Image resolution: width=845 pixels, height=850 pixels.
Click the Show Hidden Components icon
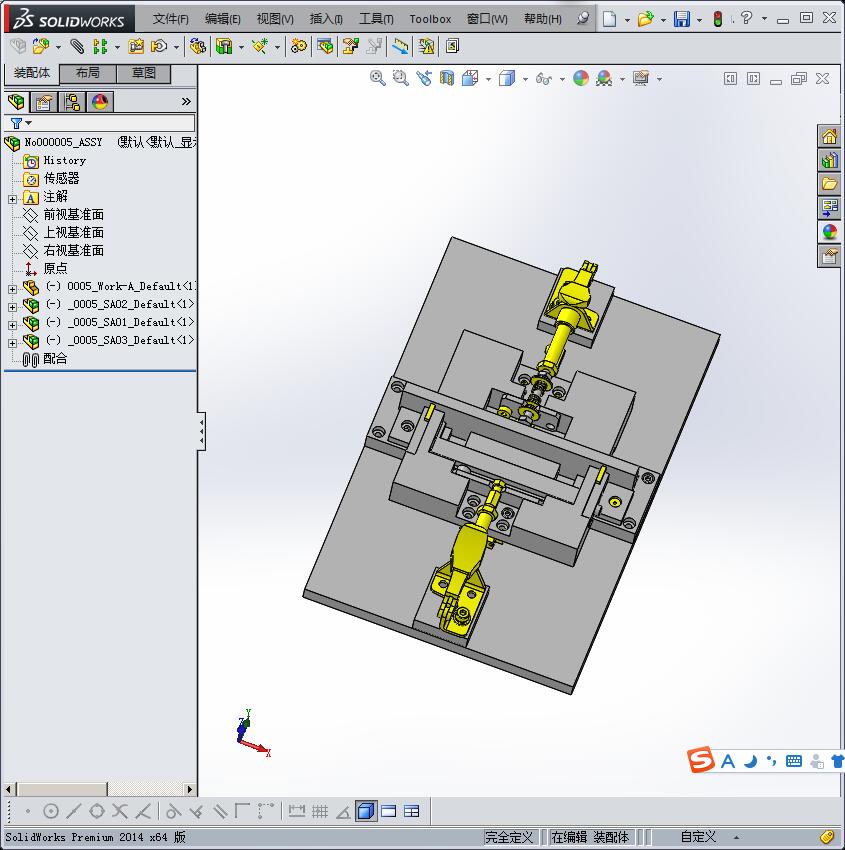197,47
